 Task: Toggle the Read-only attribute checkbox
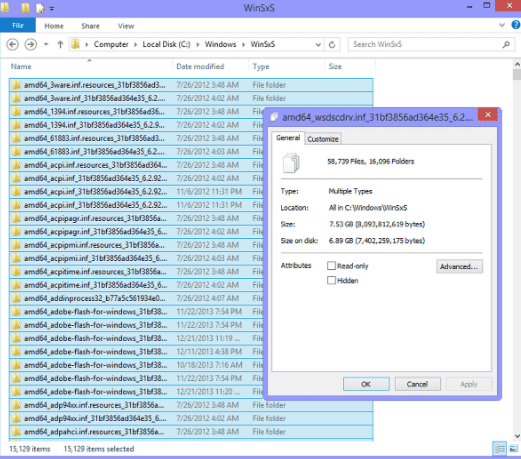pyautogui.click(x=331, y=266)
